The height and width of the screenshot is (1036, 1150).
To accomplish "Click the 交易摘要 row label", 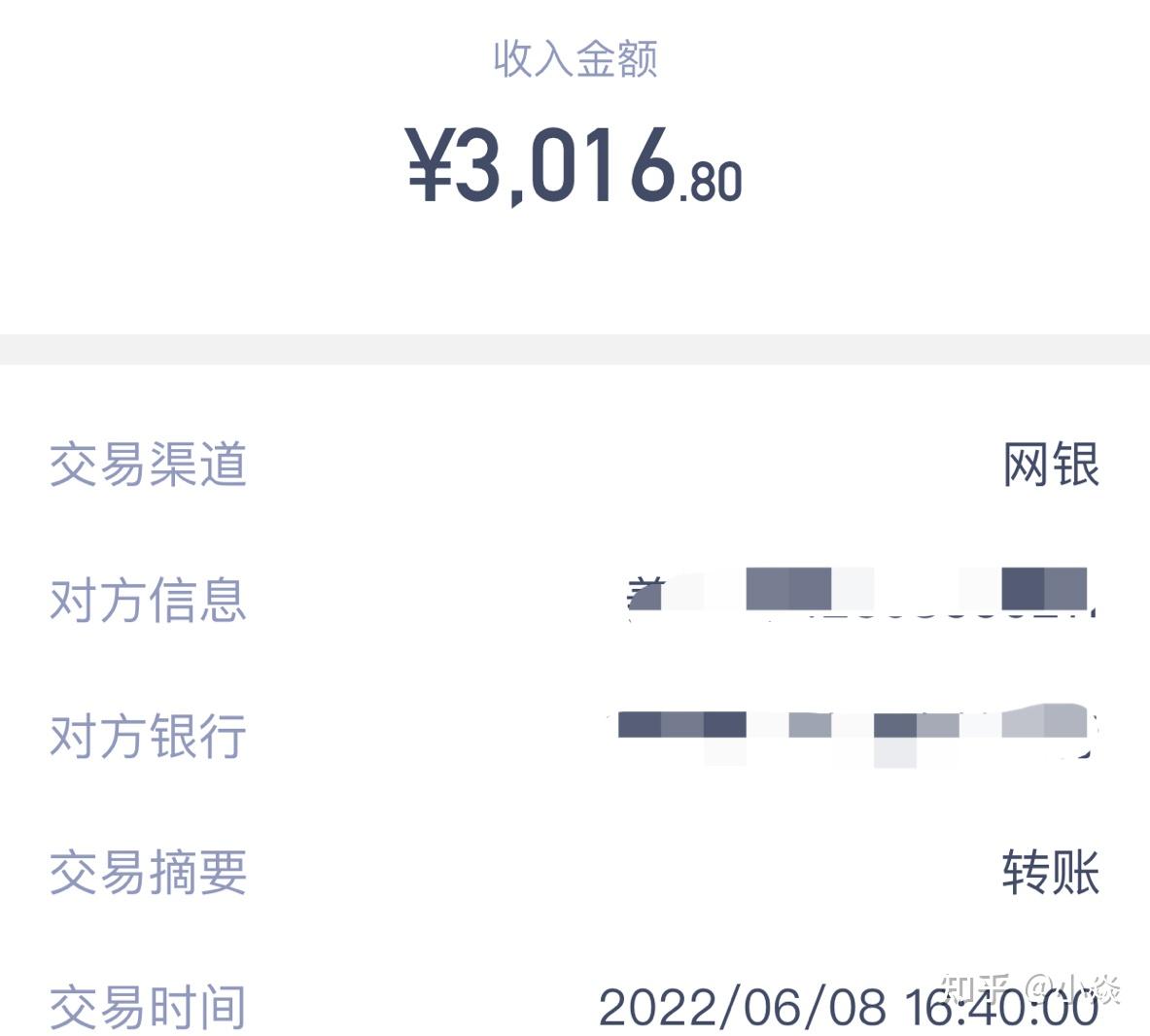I will pyautogui.click(x=148, y=872).
